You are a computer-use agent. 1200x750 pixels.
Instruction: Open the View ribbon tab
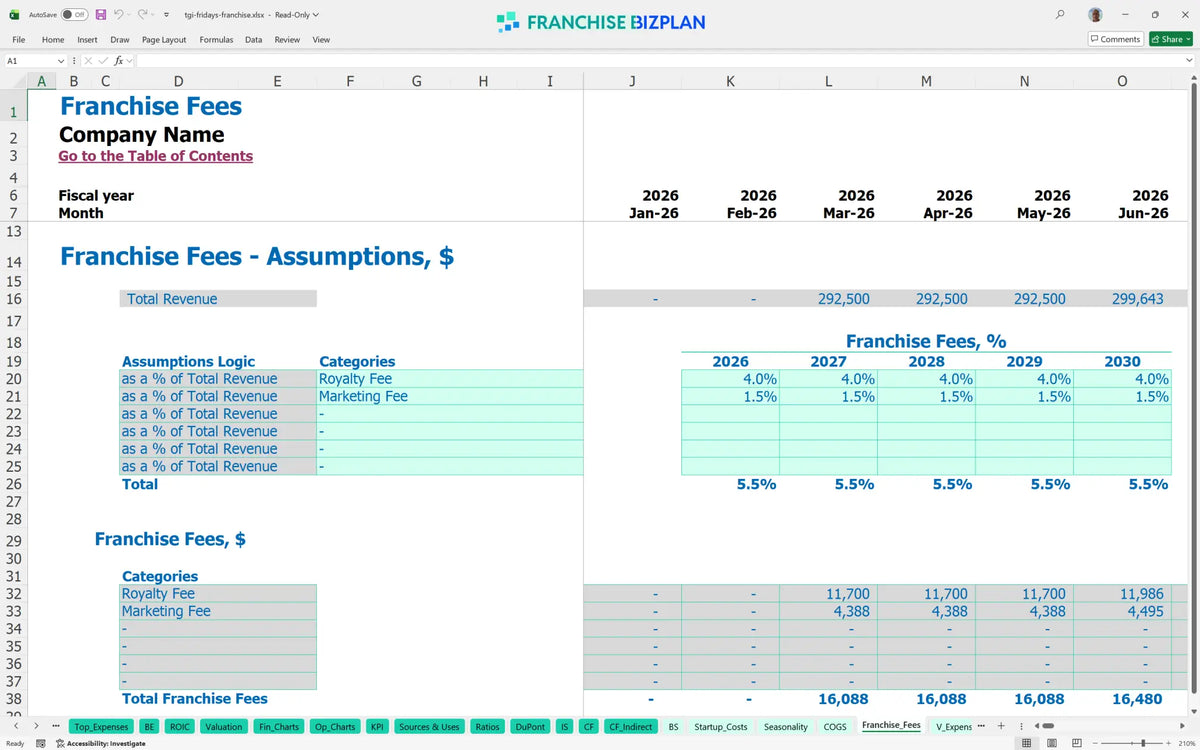point(321,40)
